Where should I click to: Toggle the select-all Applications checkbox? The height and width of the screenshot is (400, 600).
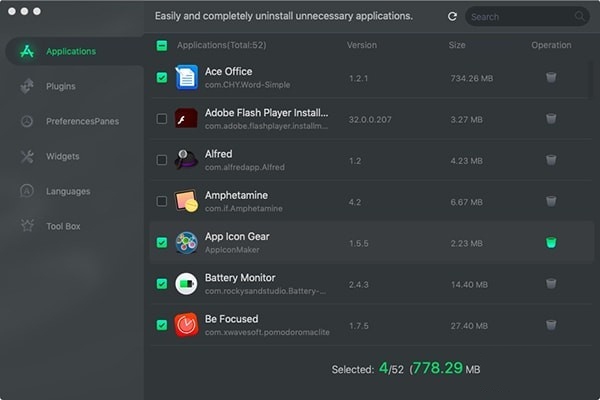(162, 45)
